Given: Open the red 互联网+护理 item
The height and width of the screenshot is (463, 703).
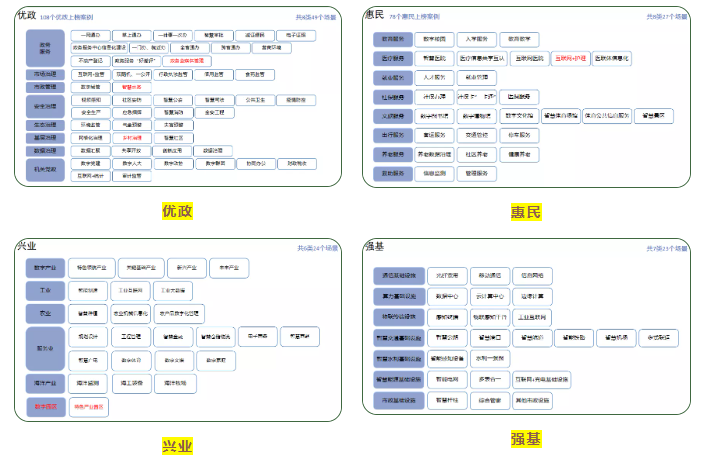Looking at the screenshot, I should coord(569,58).
